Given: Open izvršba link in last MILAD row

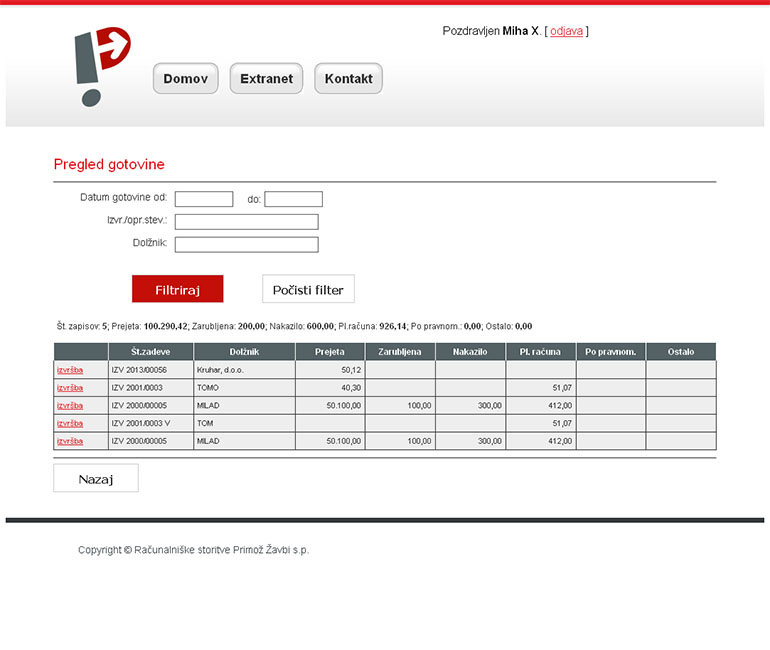Looking at the screenshot, I should point(70,441).
